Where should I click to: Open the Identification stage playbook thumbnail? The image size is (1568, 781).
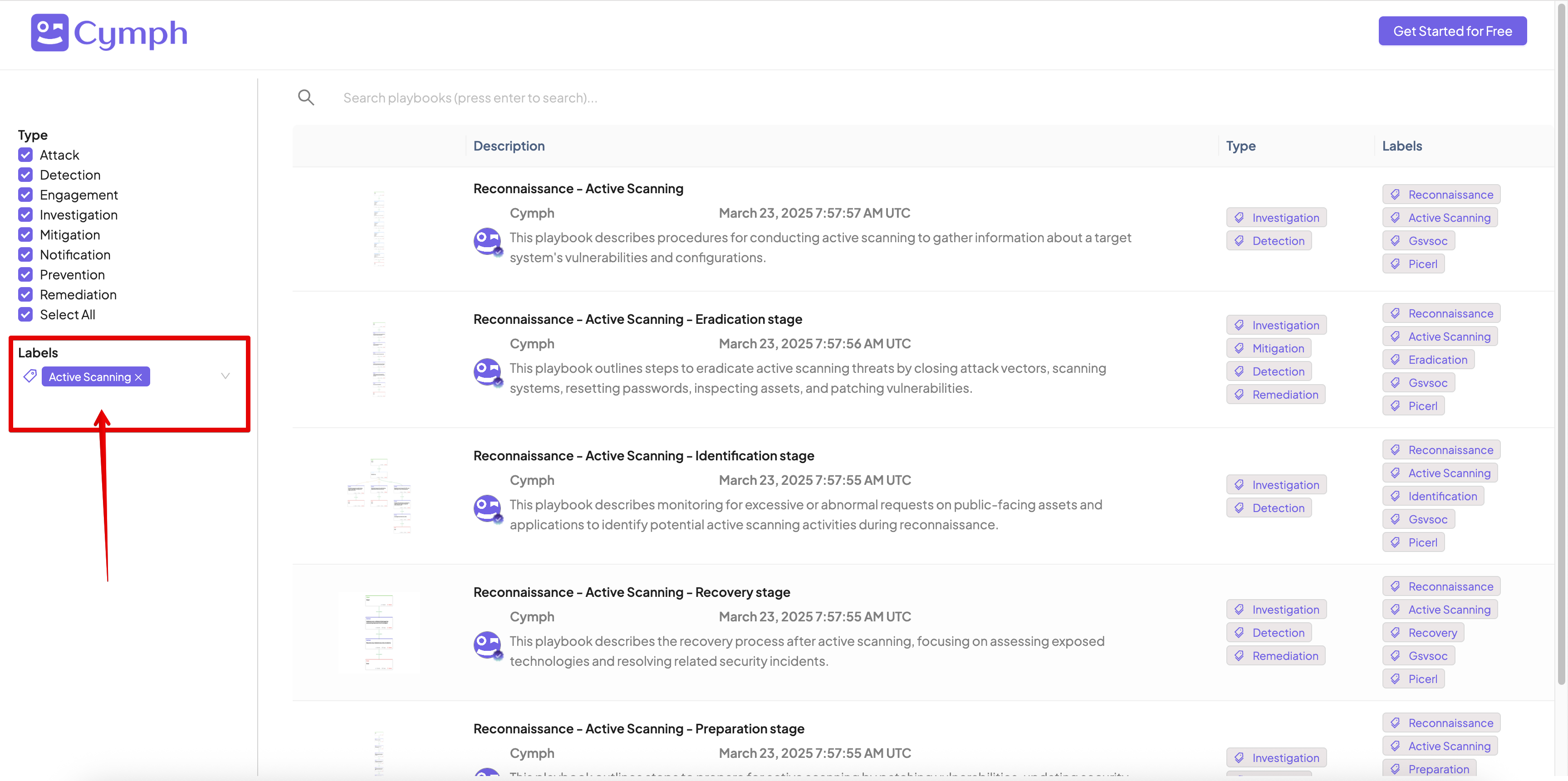pos(378,496)
